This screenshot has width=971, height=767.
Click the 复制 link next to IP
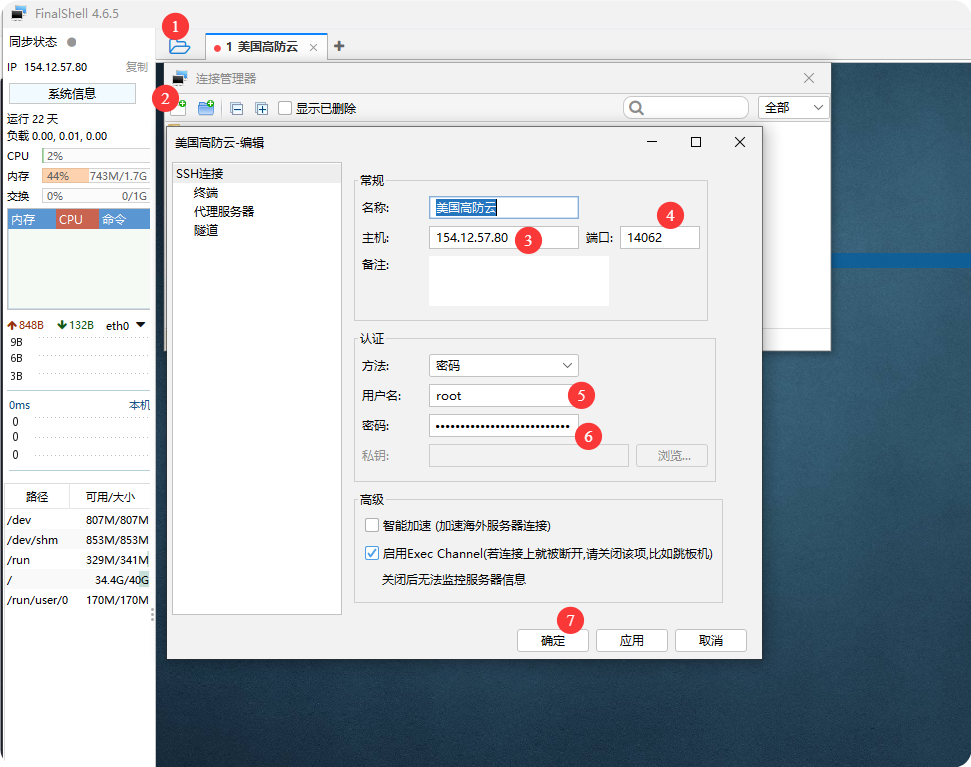(137, 67)
